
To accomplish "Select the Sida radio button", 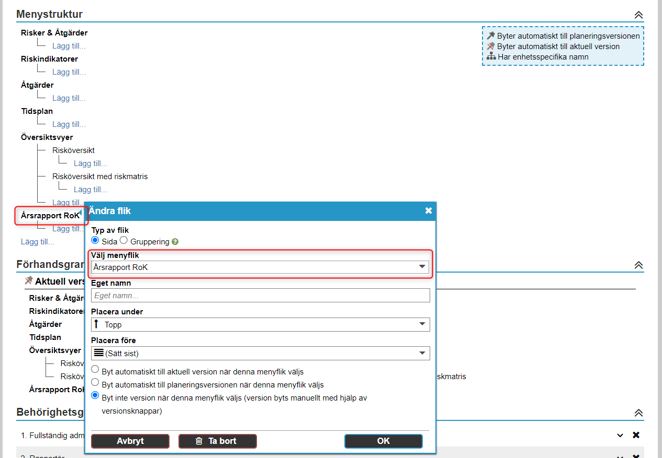I will tap(95, 240).
